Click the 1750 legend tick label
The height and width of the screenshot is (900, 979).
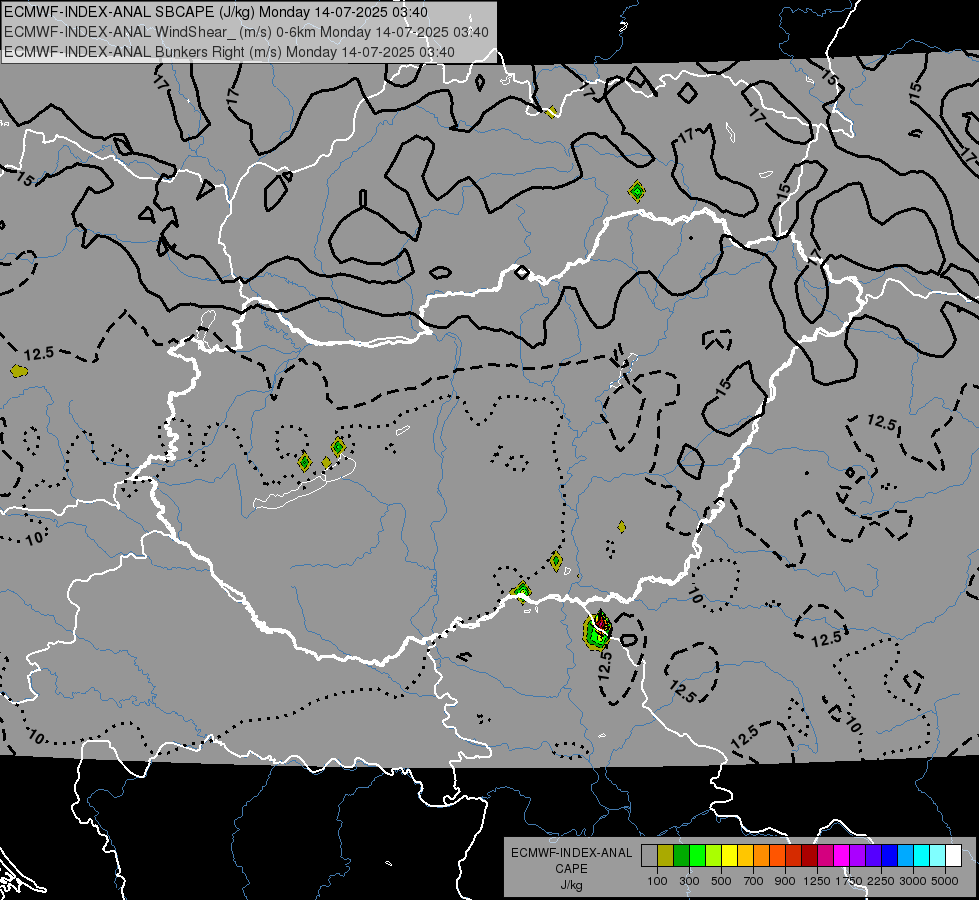[x=849, y=881]
